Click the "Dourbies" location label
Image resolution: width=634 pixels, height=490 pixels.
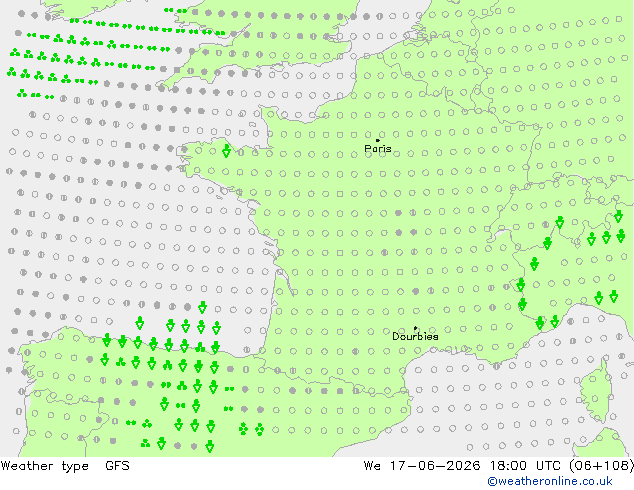click(x=415, y=336)
